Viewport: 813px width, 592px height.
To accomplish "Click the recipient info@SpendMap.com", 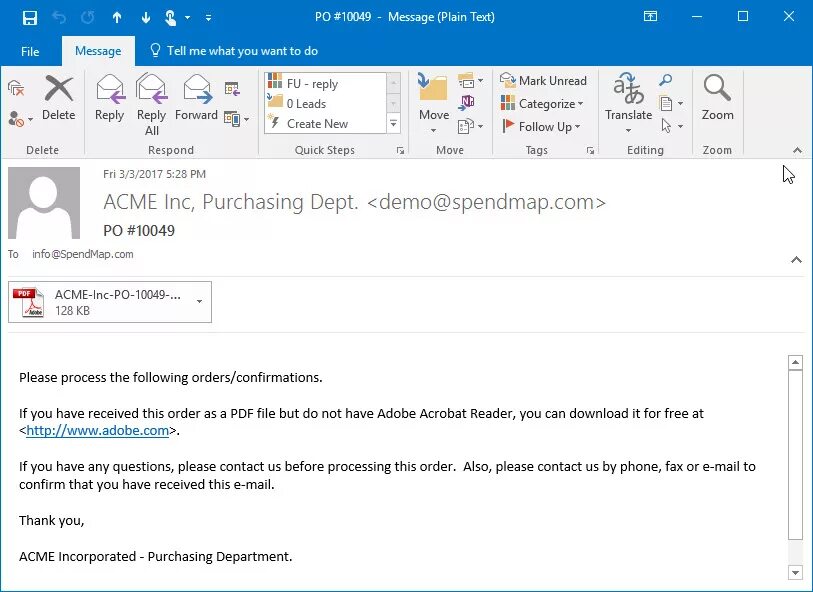I will tap(82, 254).
